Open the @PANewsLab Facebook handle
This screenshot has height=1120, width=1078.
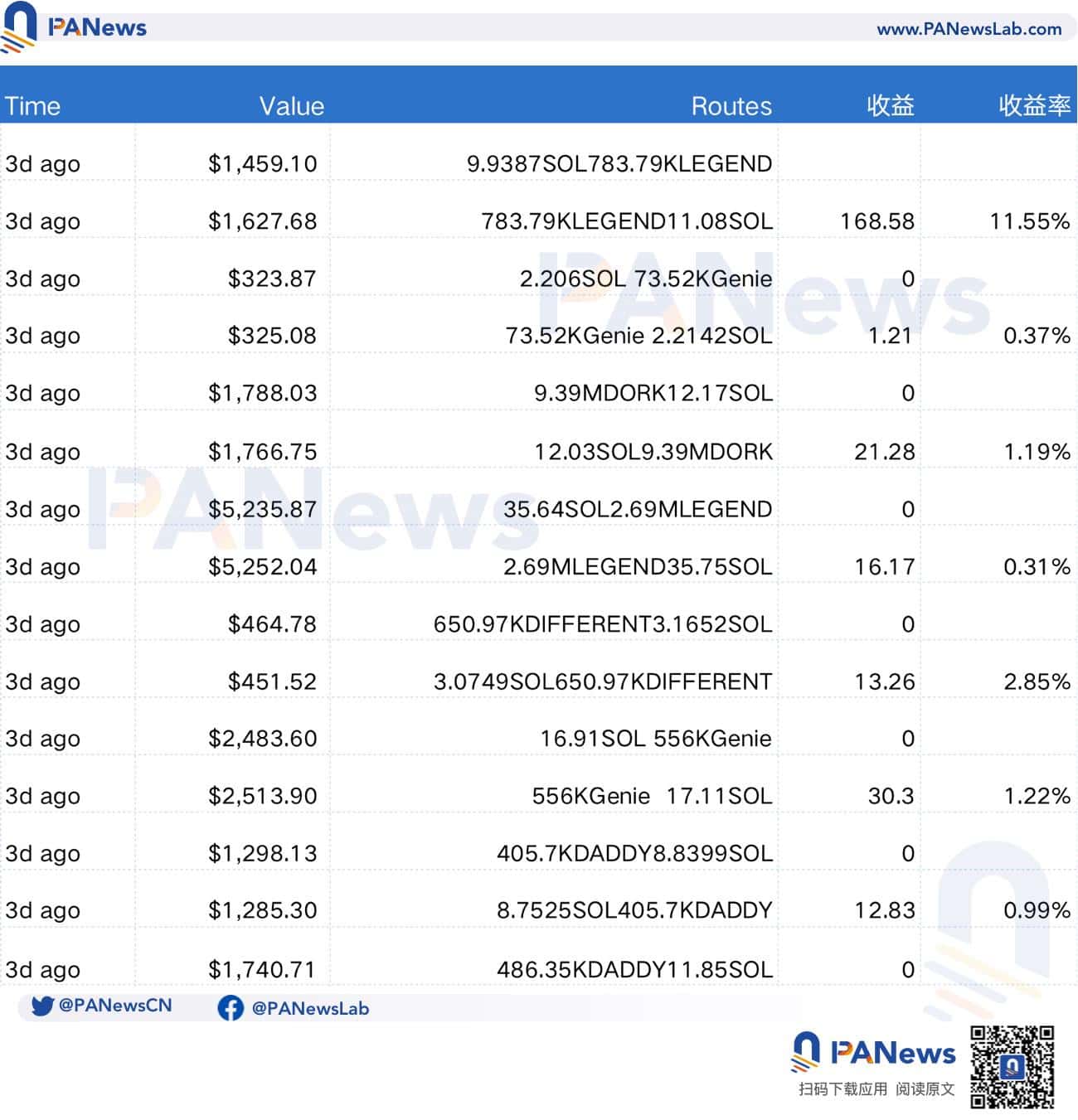pyautogui.click(x=310, y=1009)
